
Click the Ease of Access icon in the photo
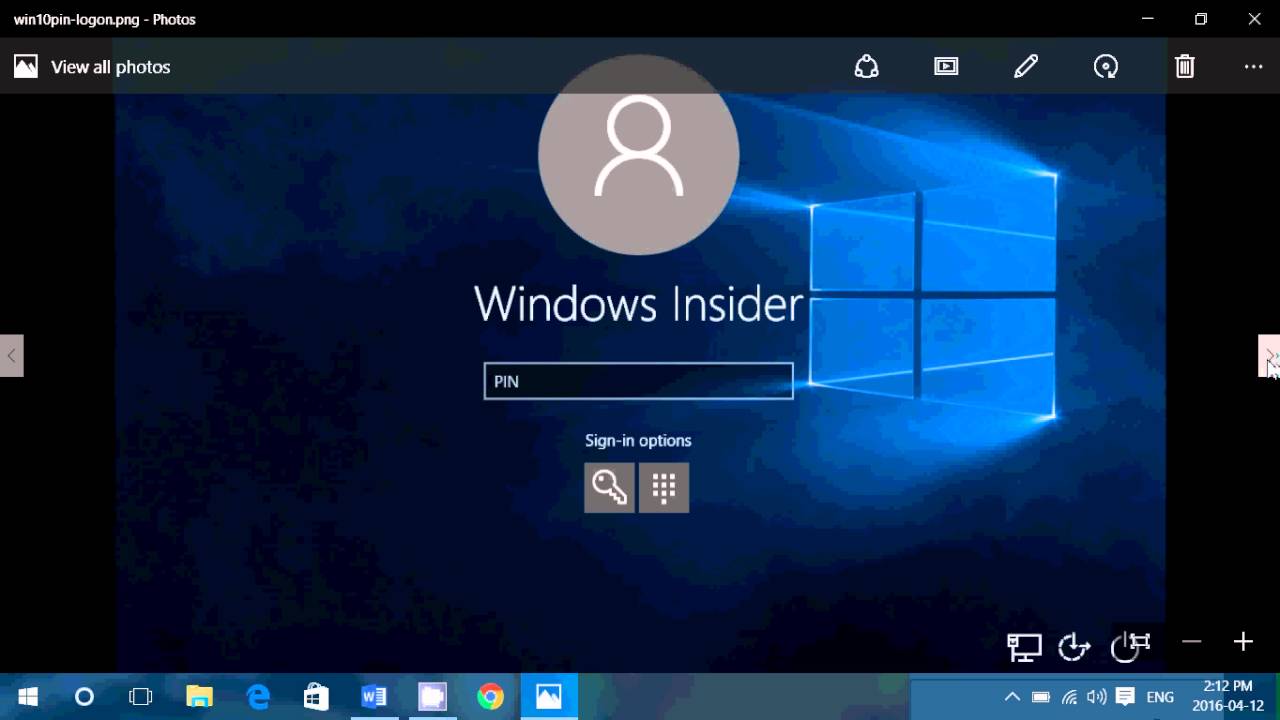pos(1074,647)
